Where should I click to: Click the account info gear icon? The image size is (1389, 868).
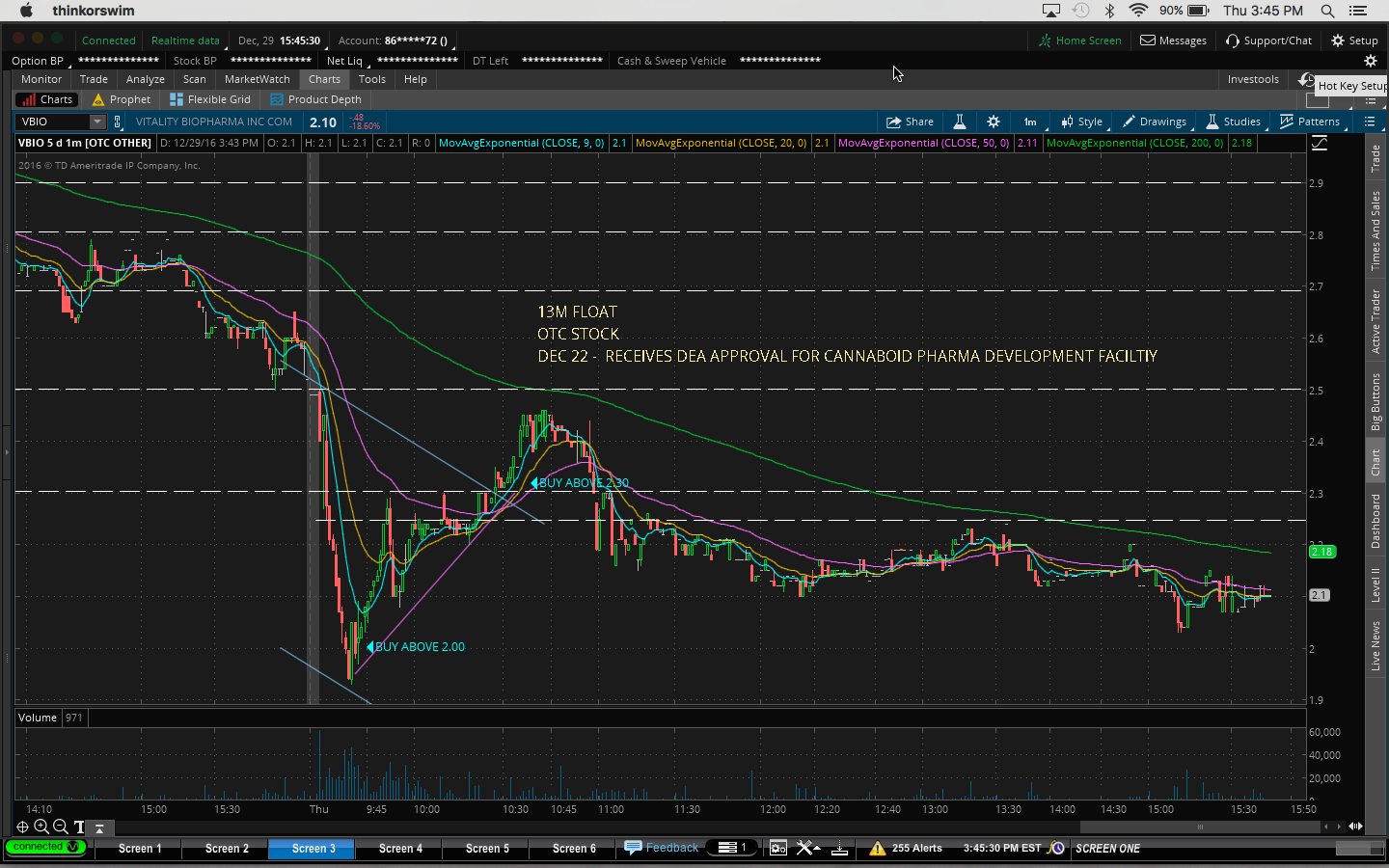[x=1371, y=60]
